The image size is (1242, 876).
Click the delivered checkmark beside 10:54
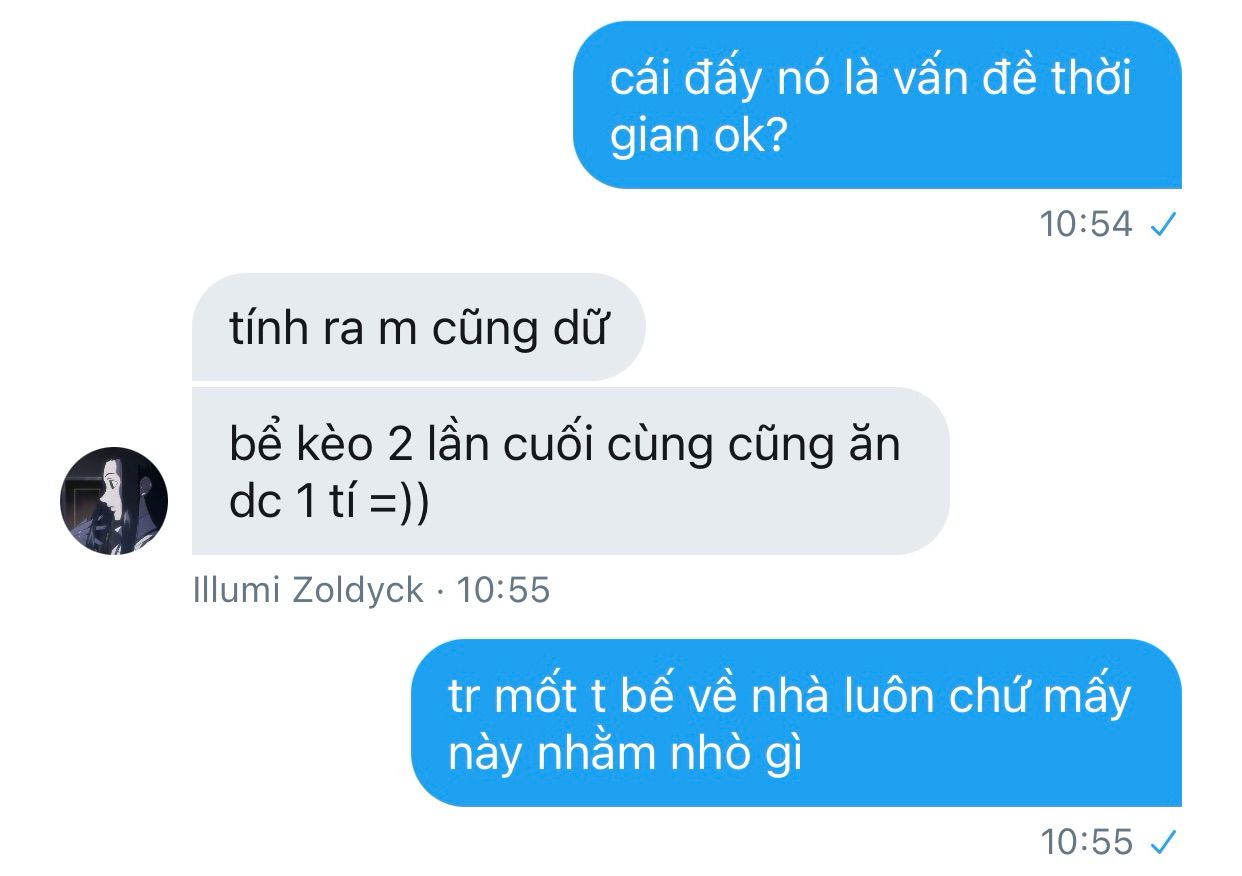pos(1162,225)
